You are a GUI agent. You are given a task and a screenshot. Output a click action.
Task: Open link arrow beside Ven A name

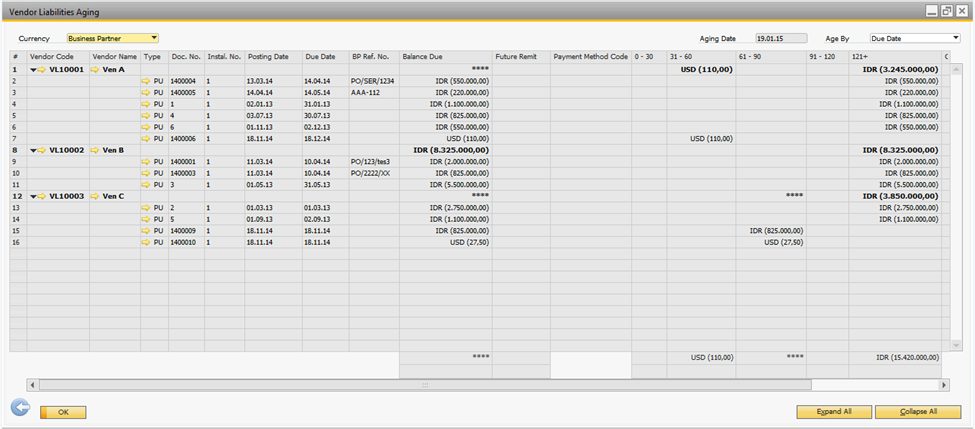(95, 70)
